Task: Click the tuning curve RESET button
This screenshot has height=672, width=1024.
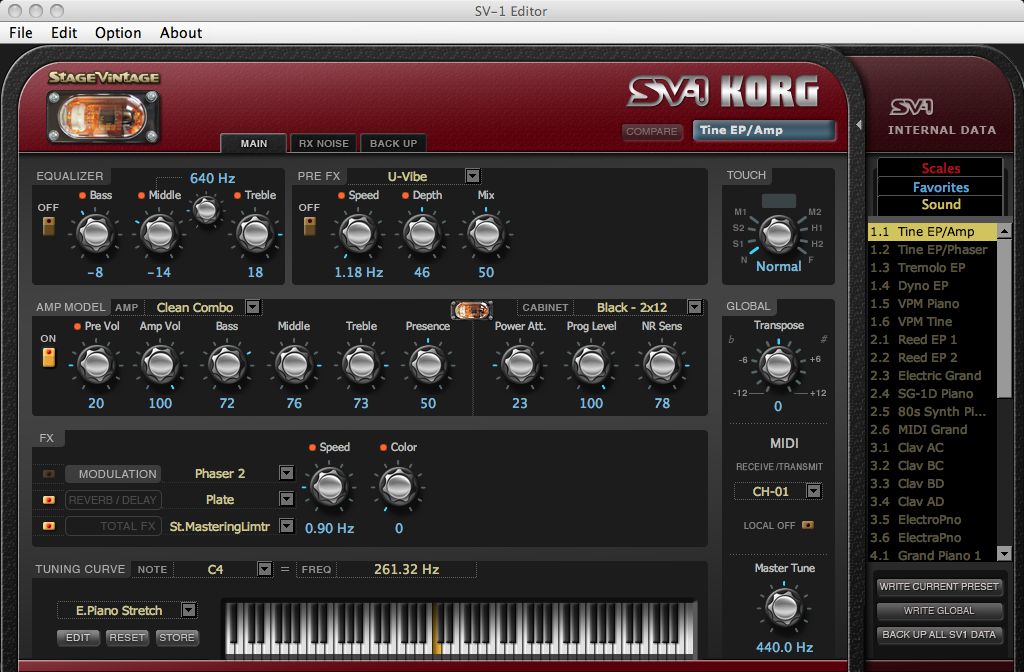Action: [127, 637]
